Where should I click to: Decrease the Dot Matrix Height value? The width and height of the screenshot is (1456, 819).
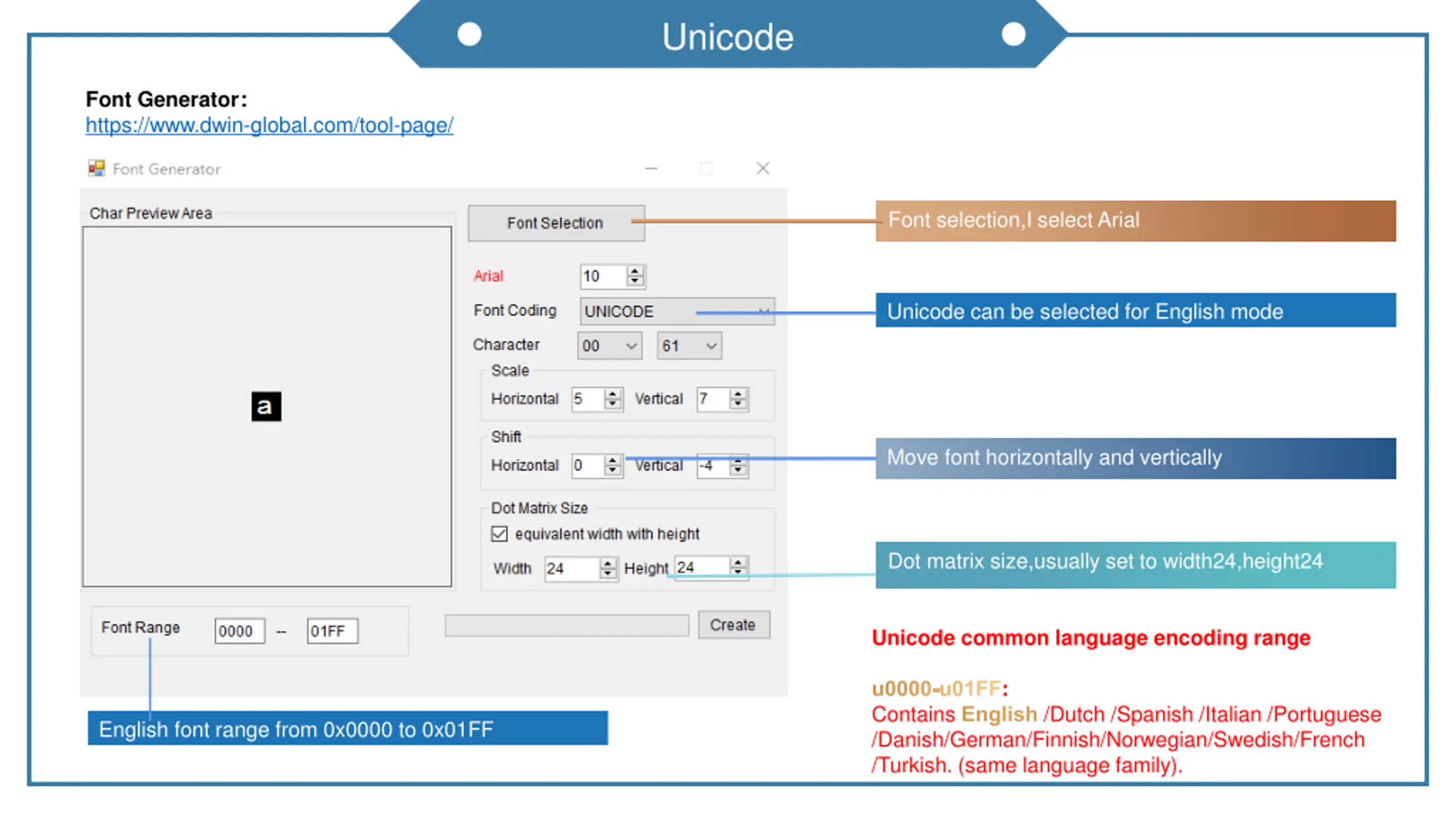point(738,572)
